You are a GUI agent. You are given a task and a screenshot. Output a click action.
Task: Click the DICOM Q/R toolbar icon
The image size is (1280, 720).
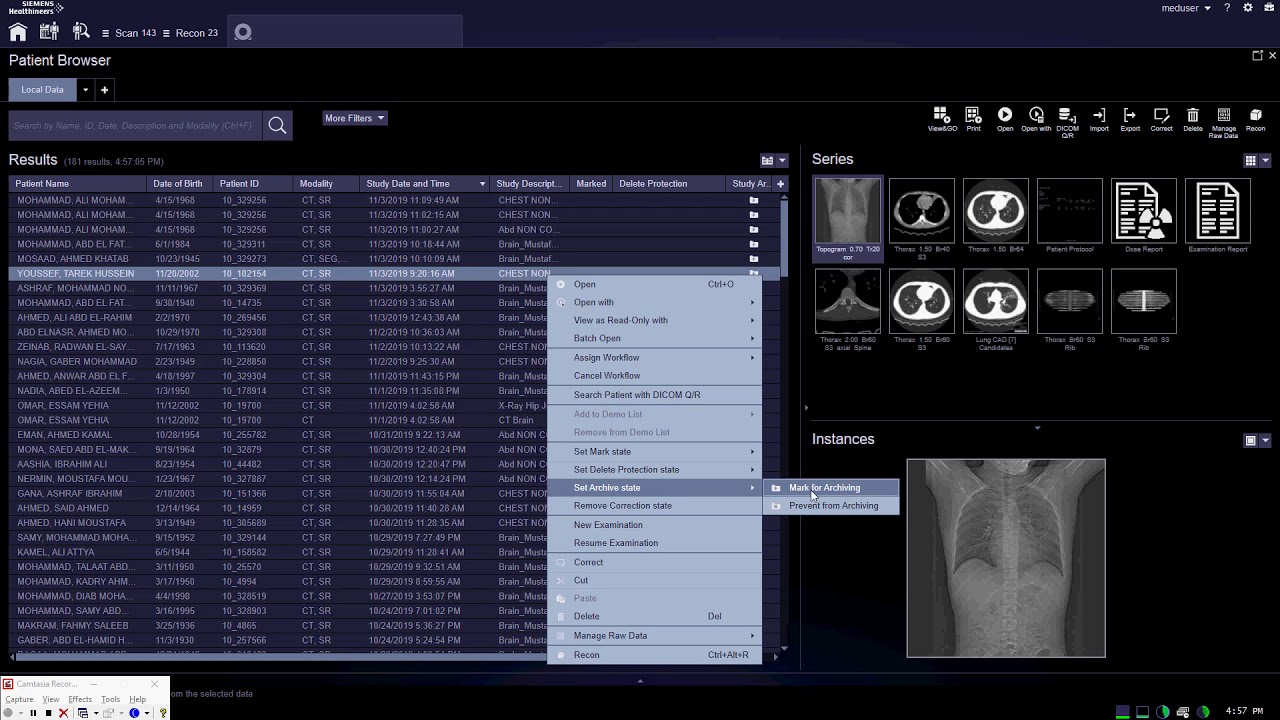tap(1067, 122)
